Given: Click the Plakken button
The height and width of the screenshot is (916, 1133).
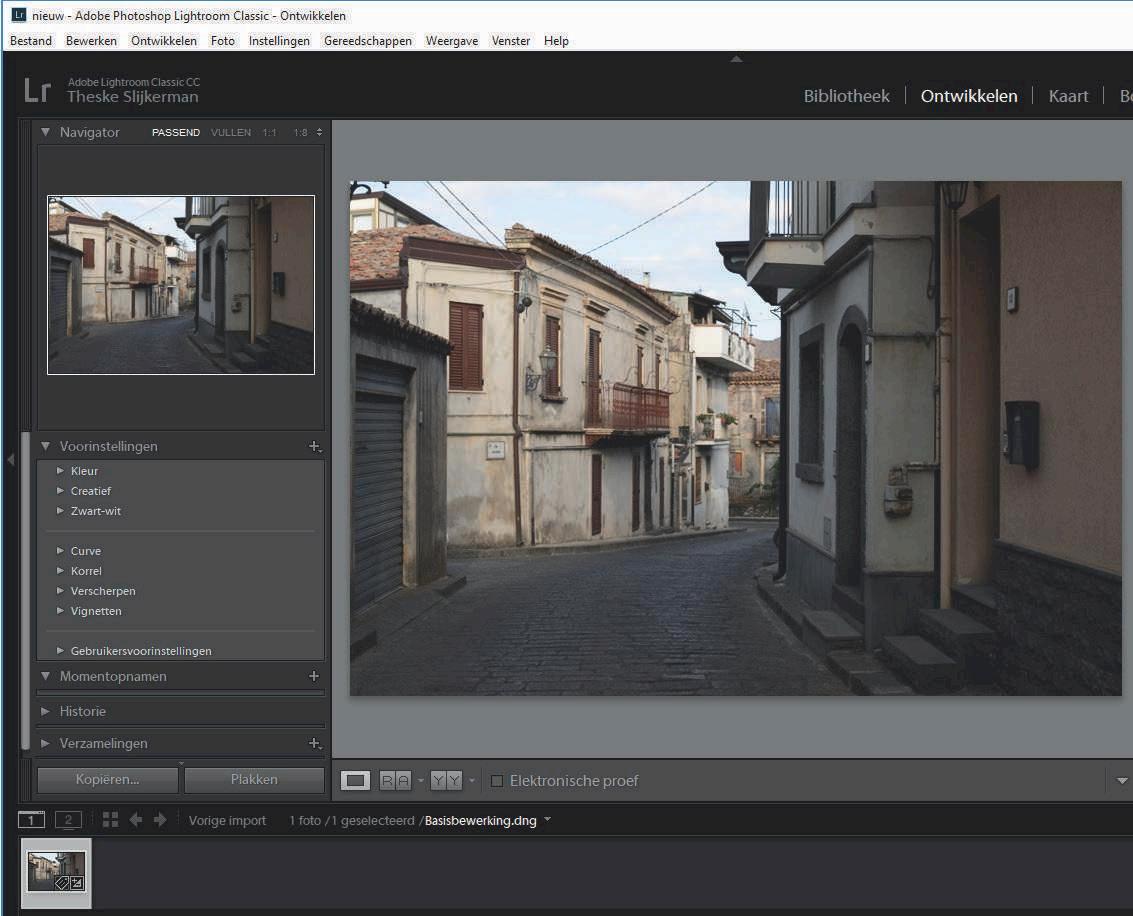Looking at the screenshot, I should tap(254, 780).
